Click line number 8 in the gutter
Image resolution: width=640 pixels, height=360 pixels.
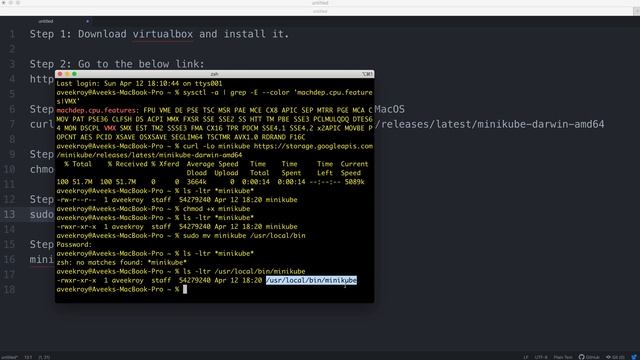[12, 139]
